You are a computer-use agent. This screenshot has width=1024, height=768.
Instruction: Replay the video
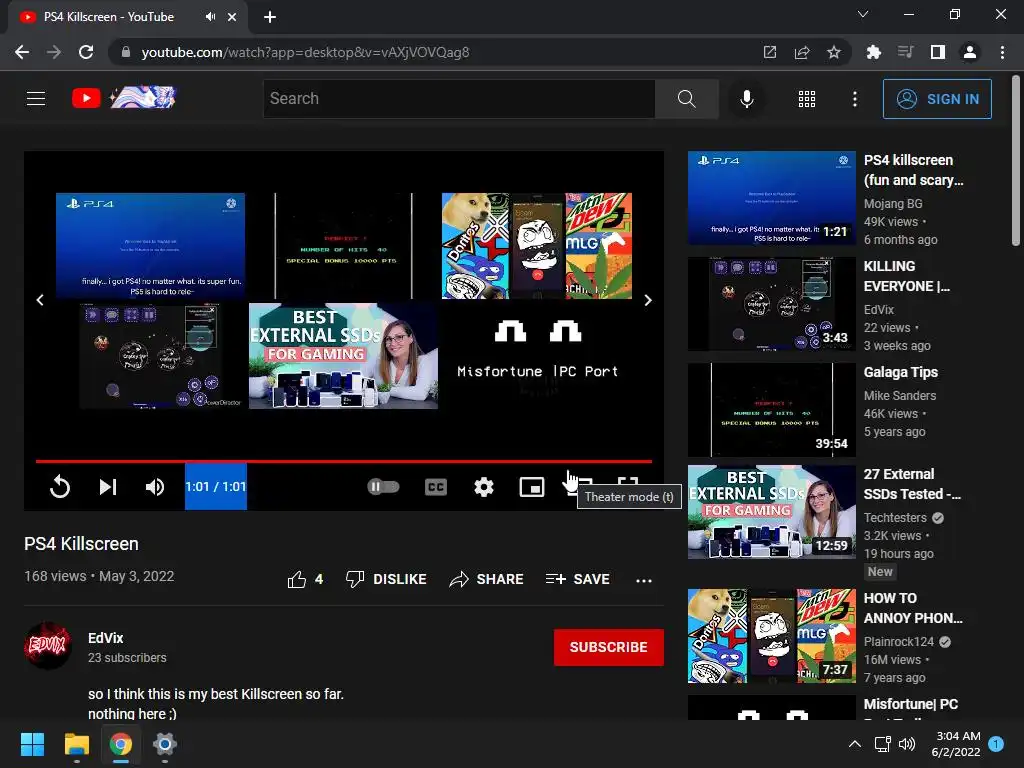pyautogui.click(x=59, y=487)
